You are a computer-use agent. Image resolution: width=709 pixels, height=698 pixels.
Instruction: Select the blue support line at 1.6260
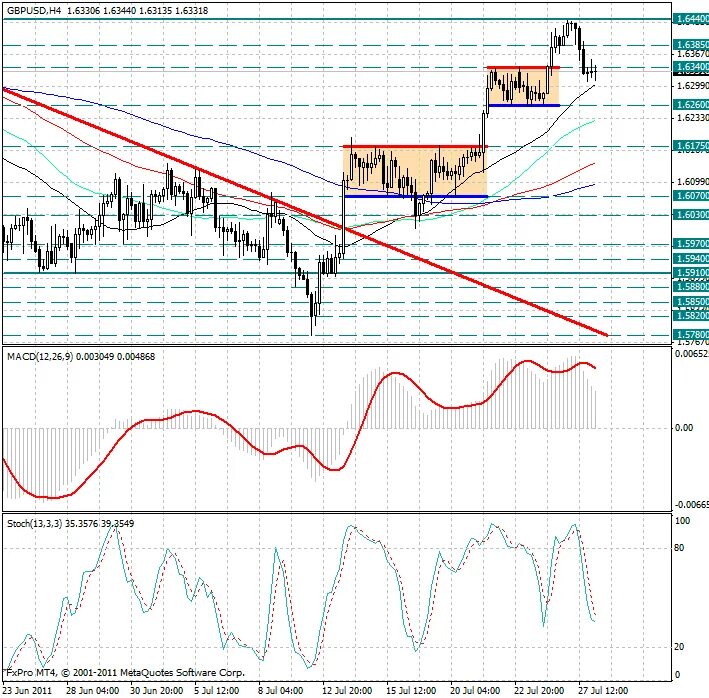coord(524,105)
